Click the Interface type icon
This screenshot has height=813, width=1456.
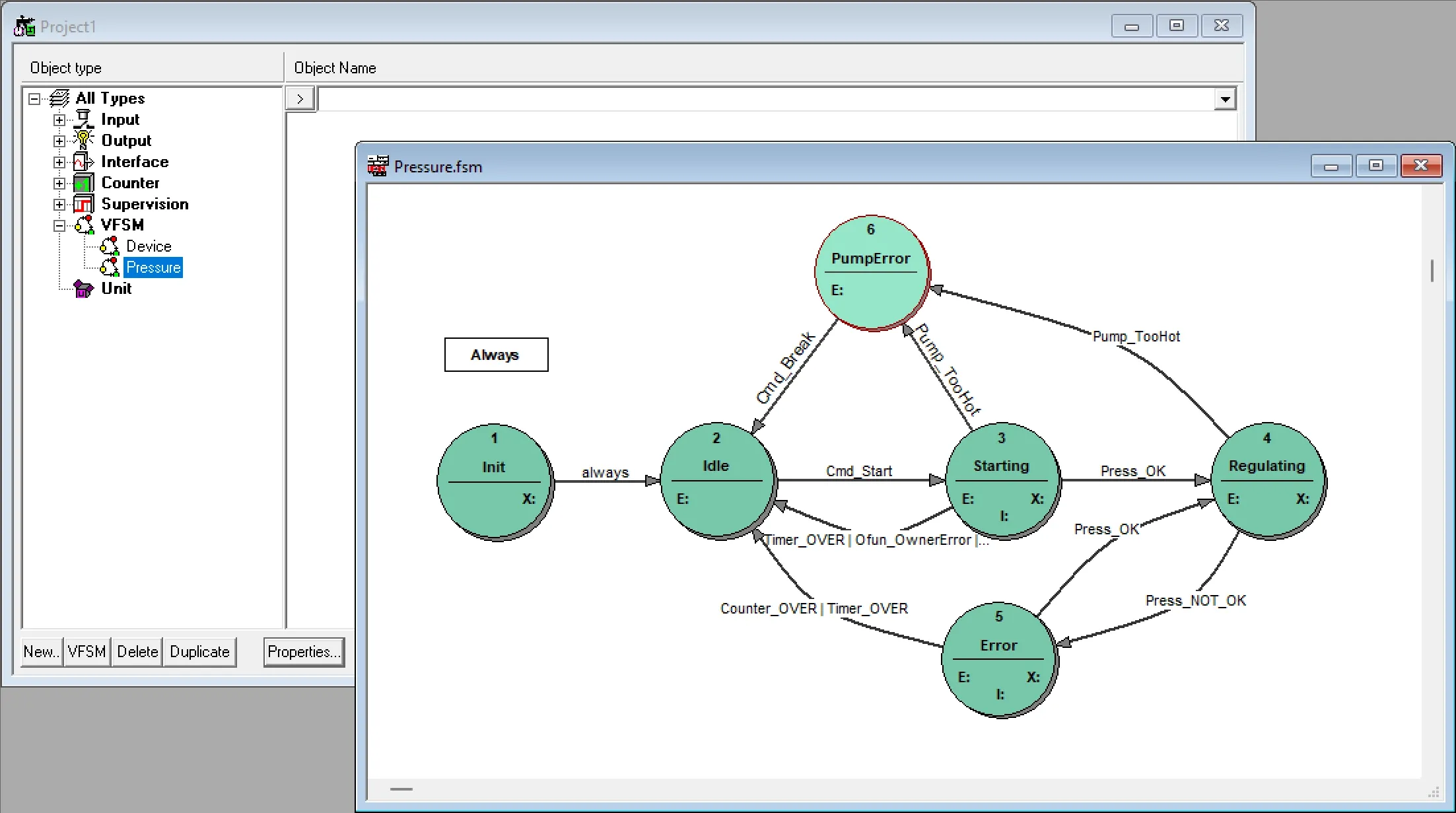tap(83, 162)
